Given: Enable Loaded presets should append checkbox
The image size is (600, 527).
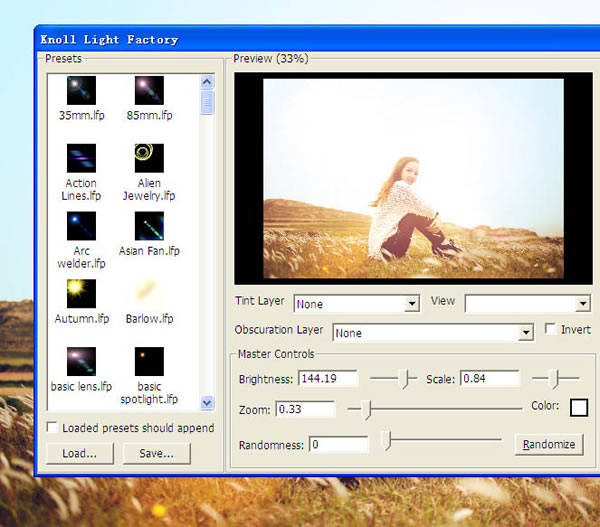Looking at the screenshot, I should (52, 428).
